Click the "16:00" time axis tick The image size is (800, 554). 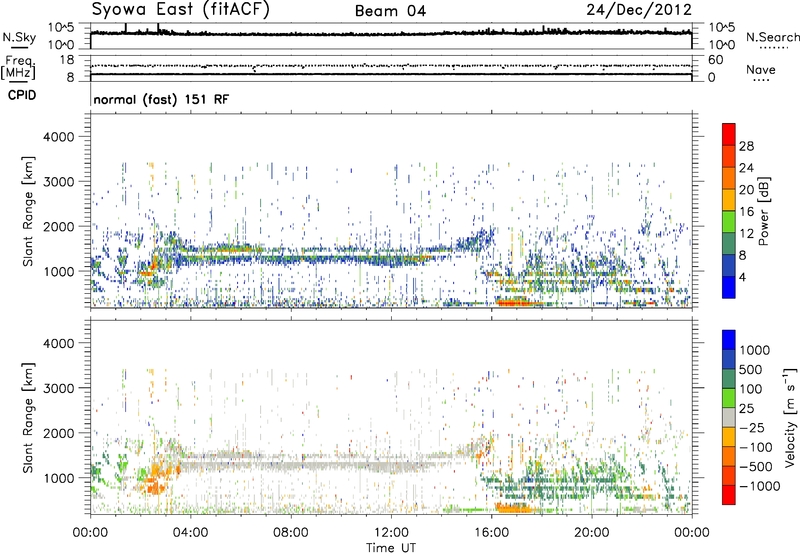491,533
